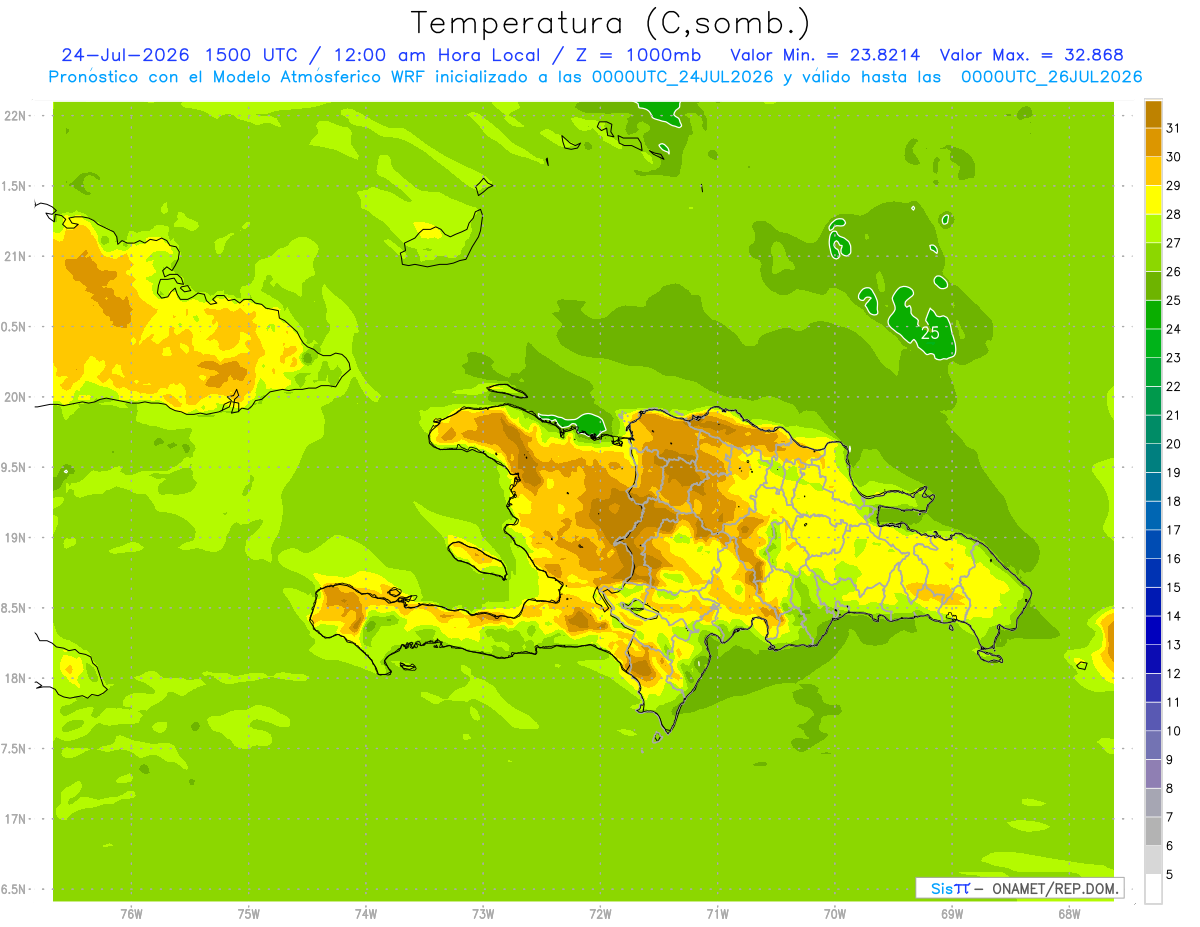Pick legend swatch between 26 and 27

pyautogui.click(x=1153, y=257)
